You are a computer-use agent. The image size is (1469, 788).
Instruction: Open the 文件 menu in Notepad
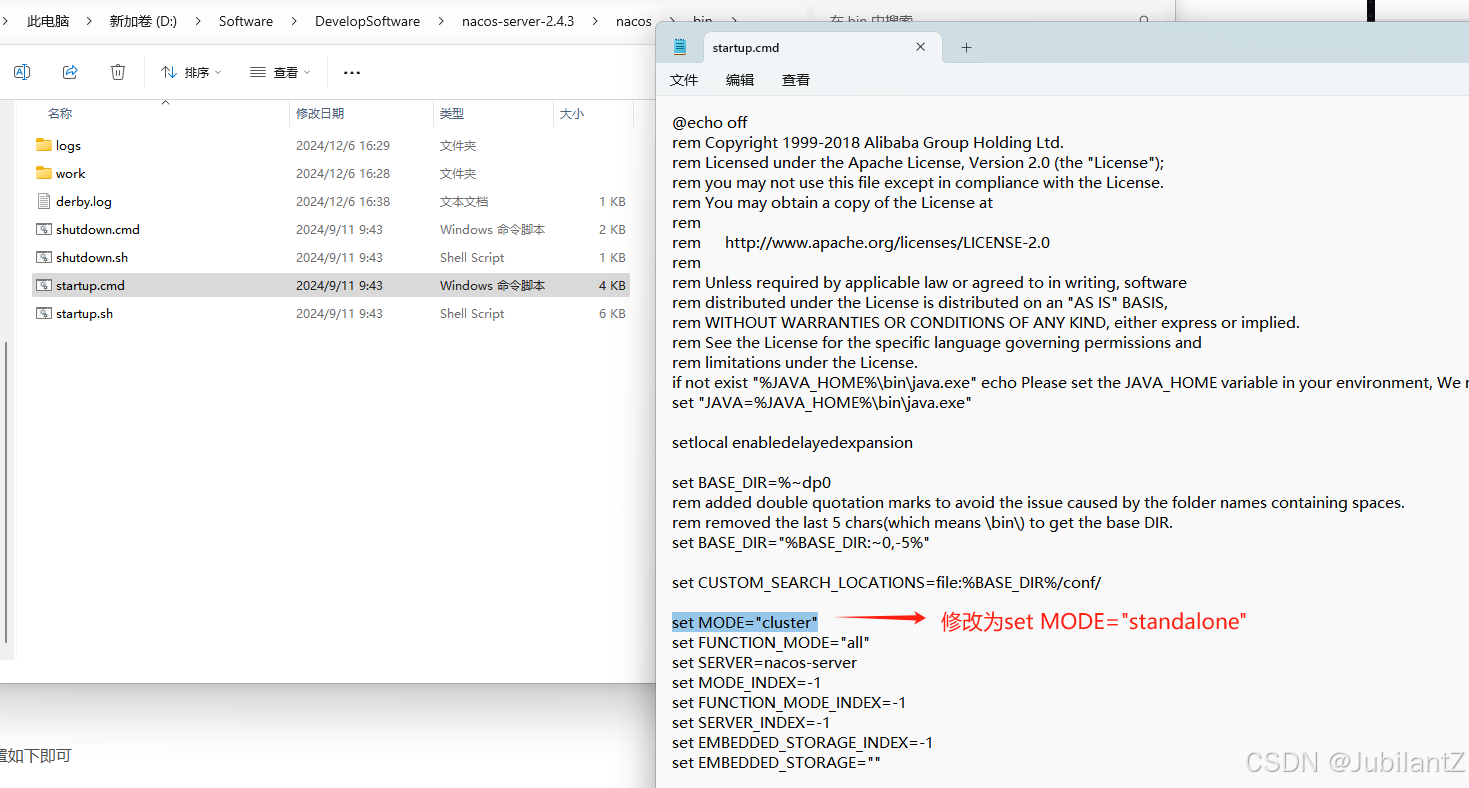(684, 80)
